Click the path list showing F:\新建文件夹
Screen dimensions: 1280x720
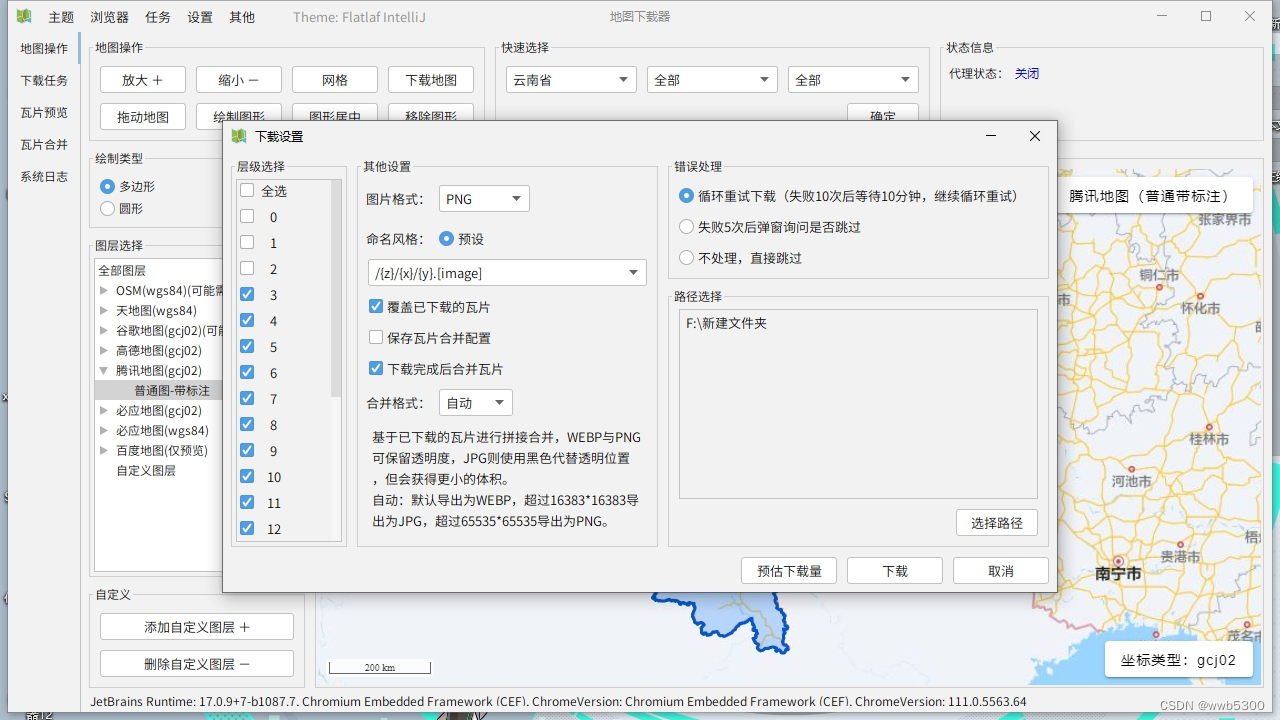[858, 404]
